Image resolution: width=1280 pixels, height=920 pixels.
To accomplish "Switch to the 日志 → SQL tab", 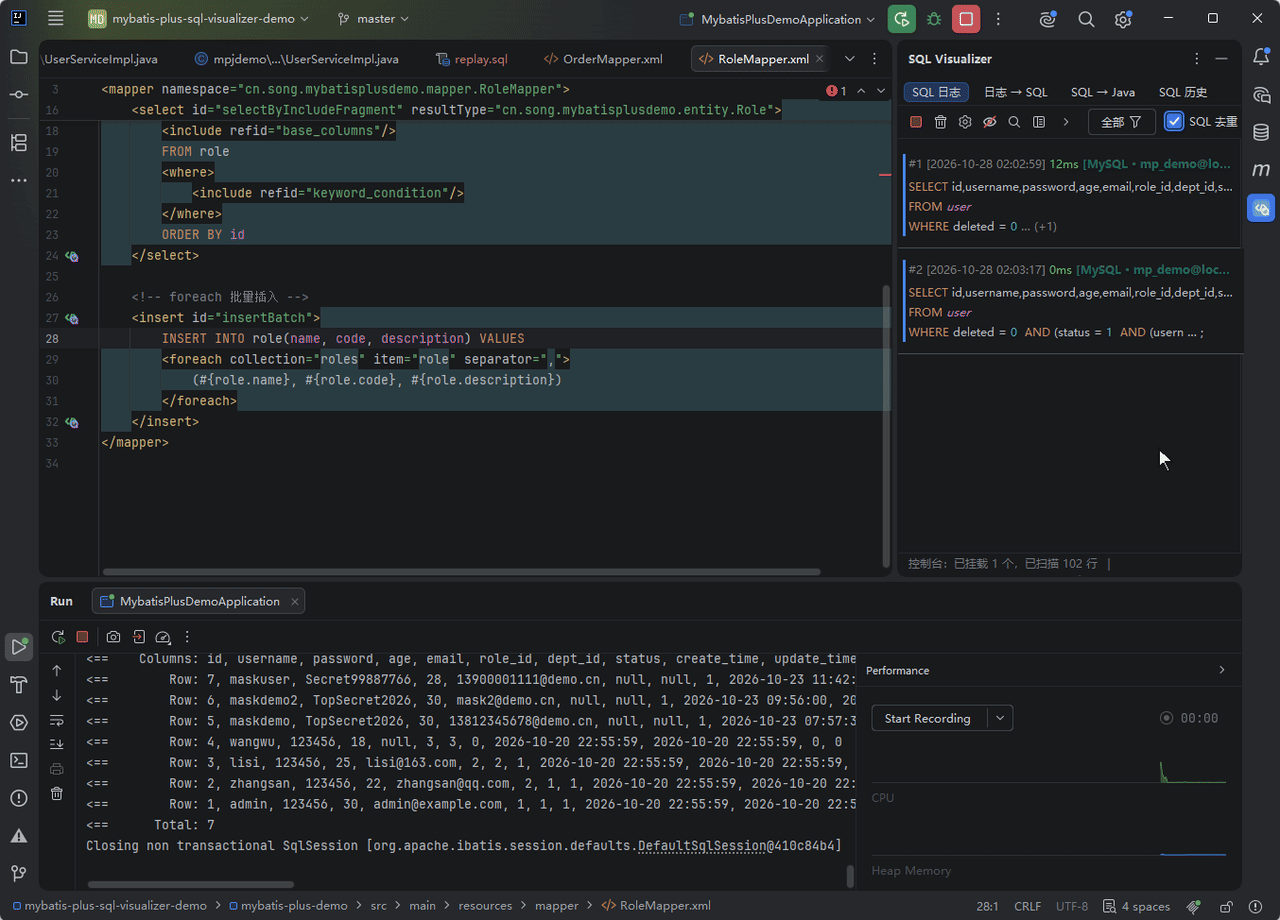I will (x=1015, y=92).
